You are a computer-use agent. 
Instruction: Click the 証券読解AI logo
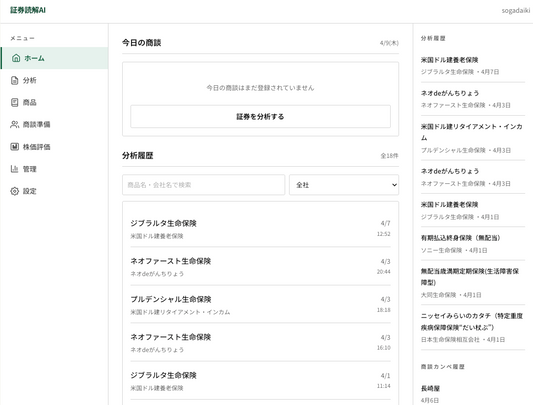pos(28,10)
